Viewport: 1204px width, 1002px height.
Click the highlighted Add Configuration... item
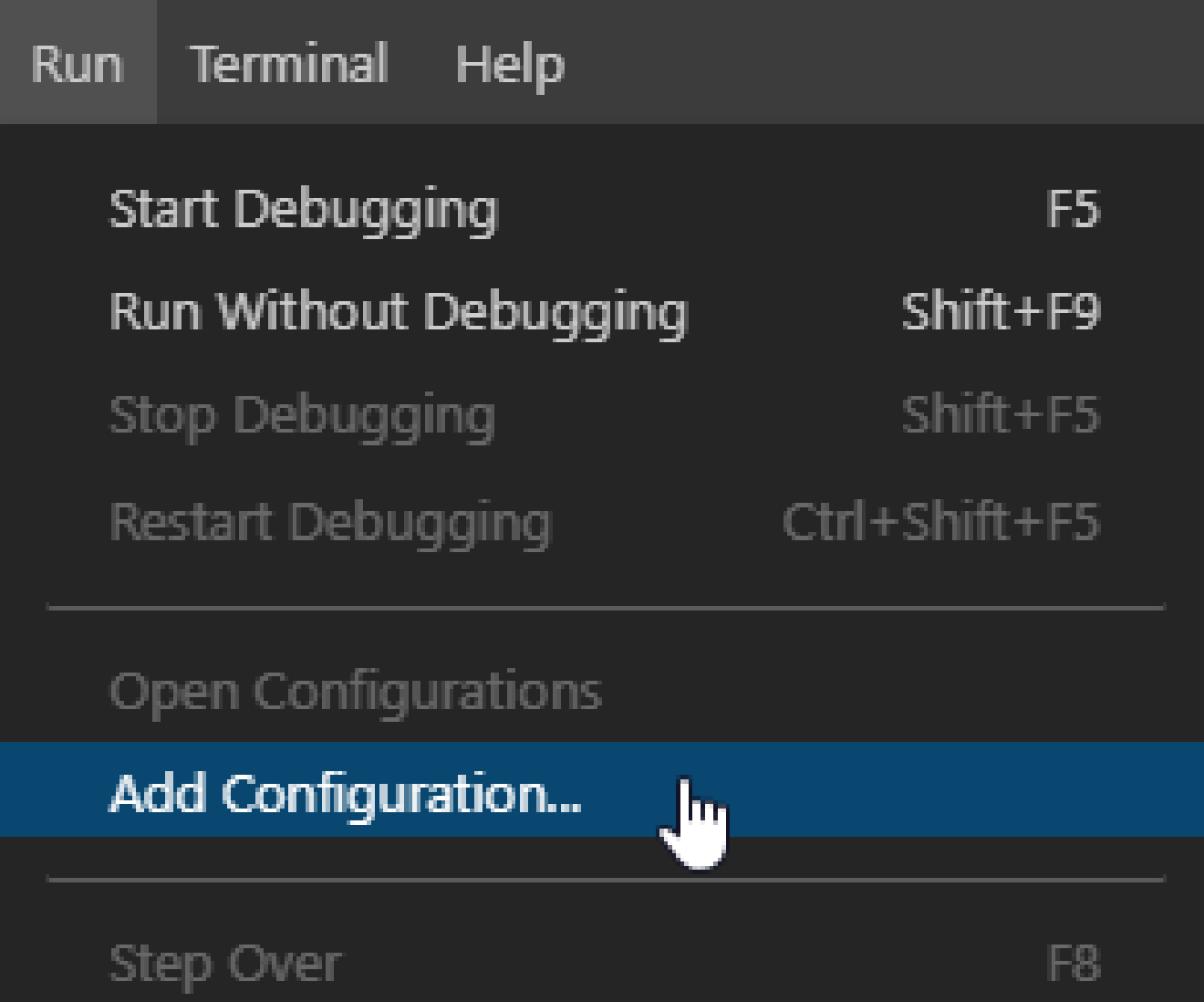602,790
